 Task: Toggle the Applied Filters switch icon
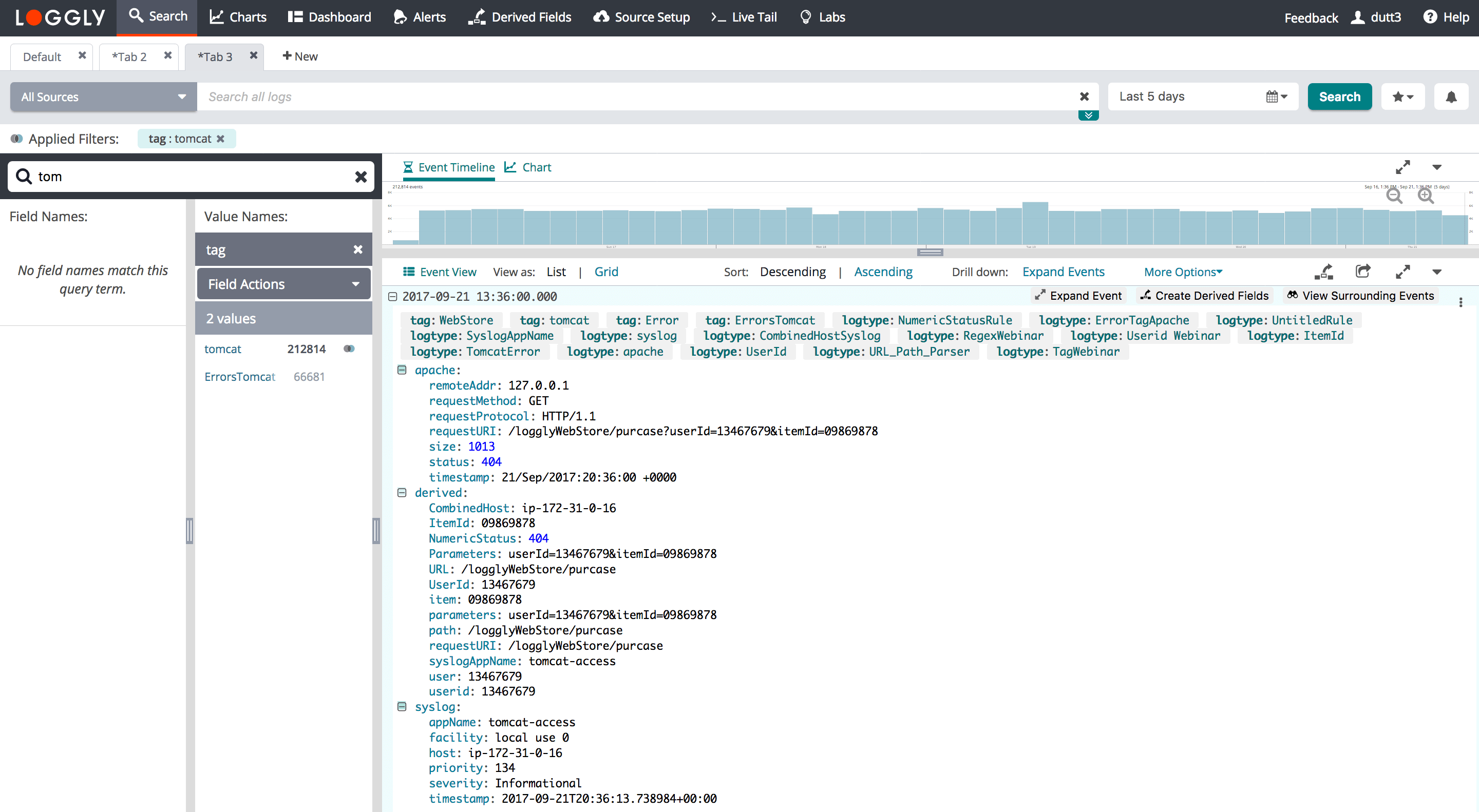pyautogui.click(x=16, y=139)
